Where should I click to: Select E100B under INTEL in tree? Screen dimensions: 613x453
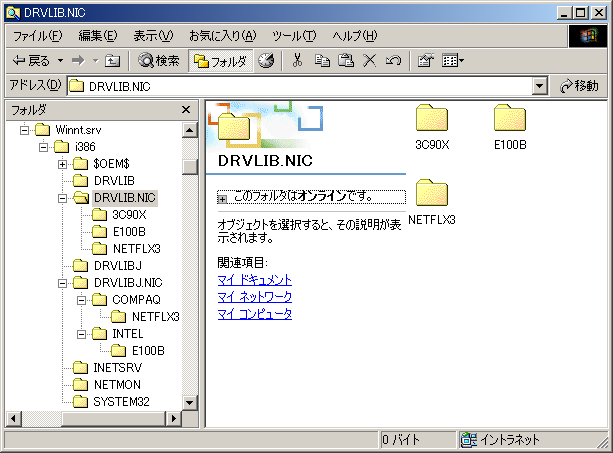(148, 351)
